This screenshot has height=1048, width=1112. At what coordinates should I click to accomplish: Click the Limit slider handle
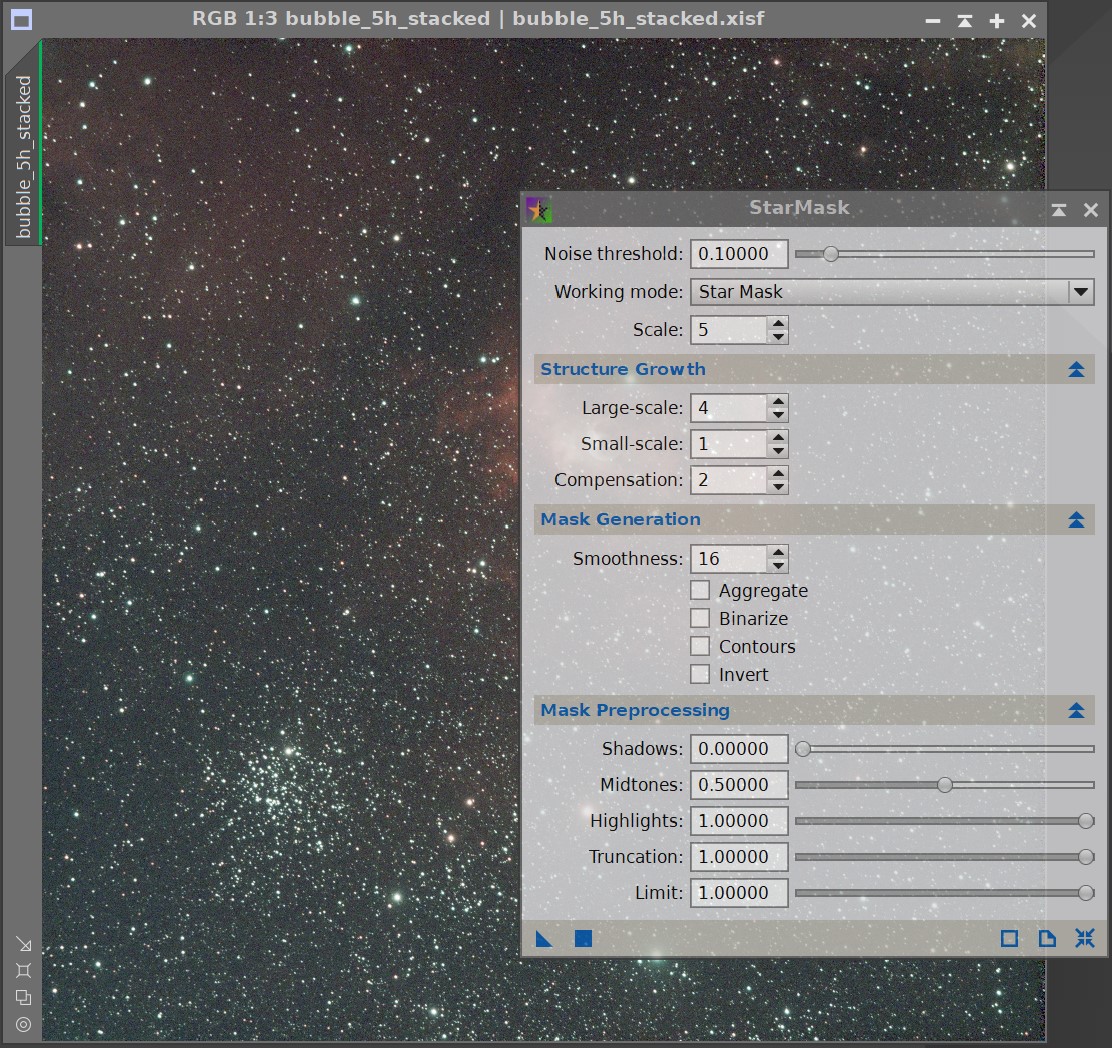(1086, 893)
